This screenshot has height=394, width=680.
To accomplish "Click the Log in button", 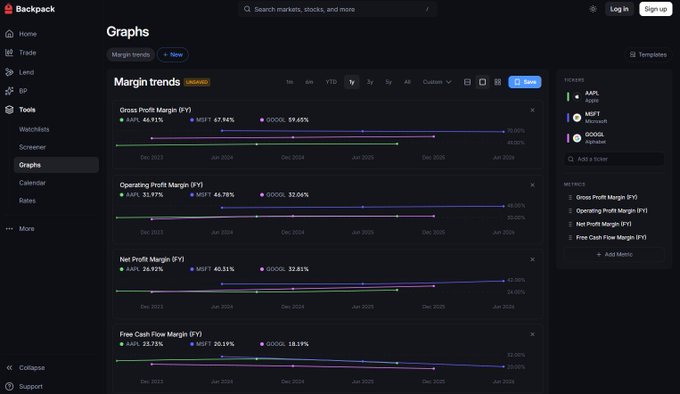I will coord(619,9).
